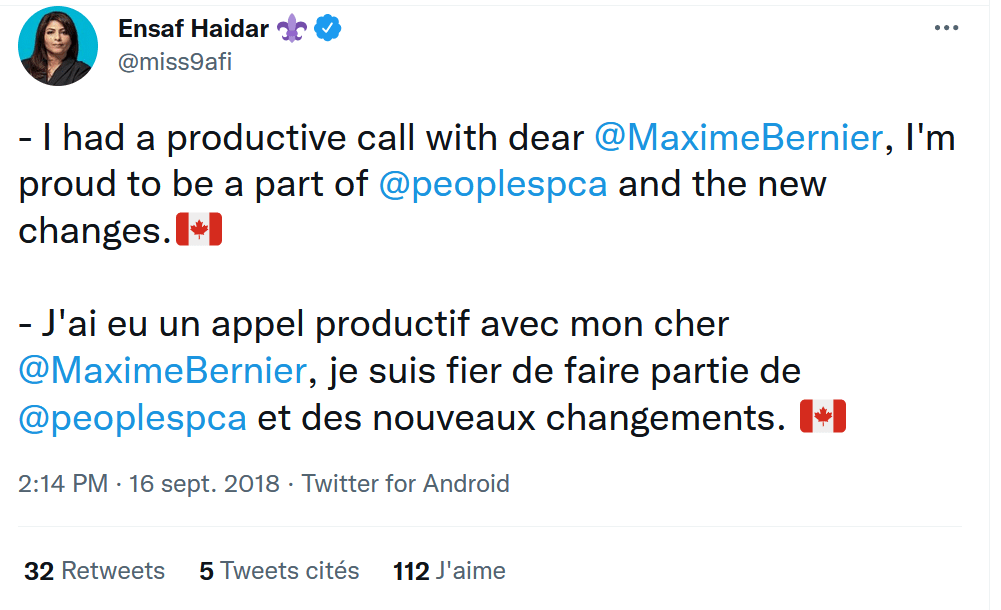Click the 2:14 PM timestamp
This screenshot has width=1001, height=610.
(x=63, y=484)
